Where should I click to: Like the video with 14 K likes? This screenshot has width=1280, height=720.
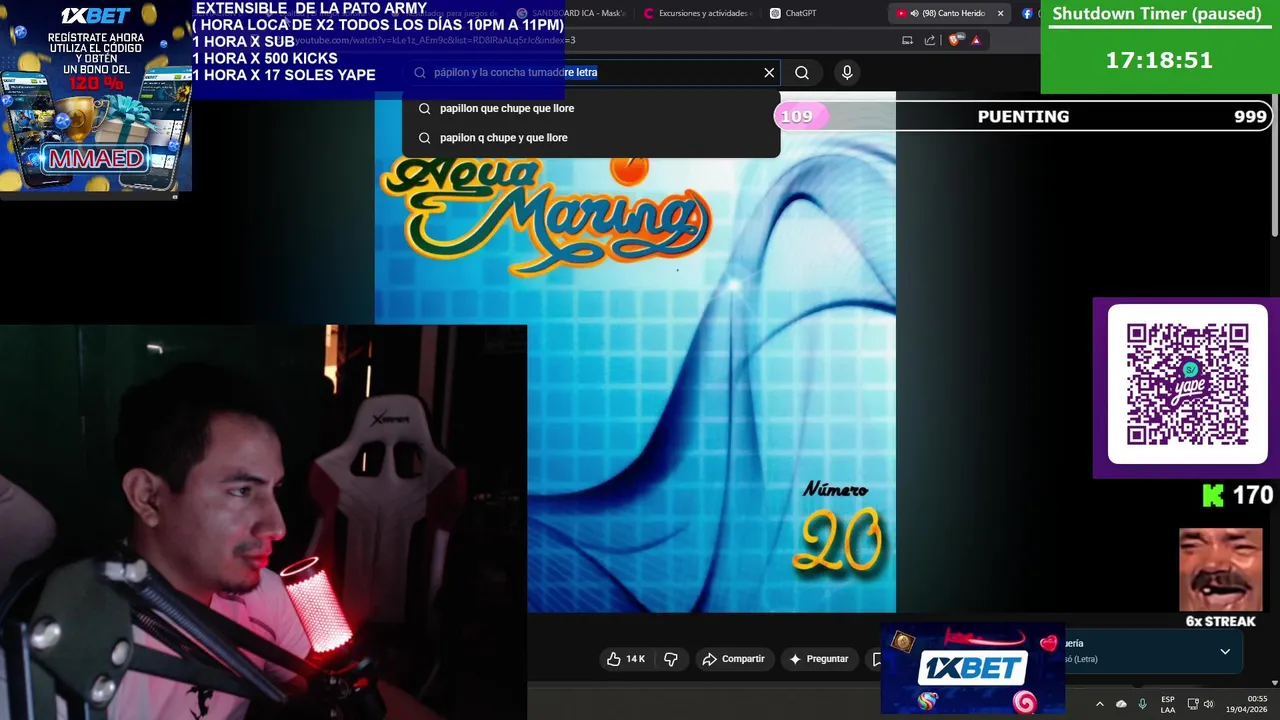[626, 659]
